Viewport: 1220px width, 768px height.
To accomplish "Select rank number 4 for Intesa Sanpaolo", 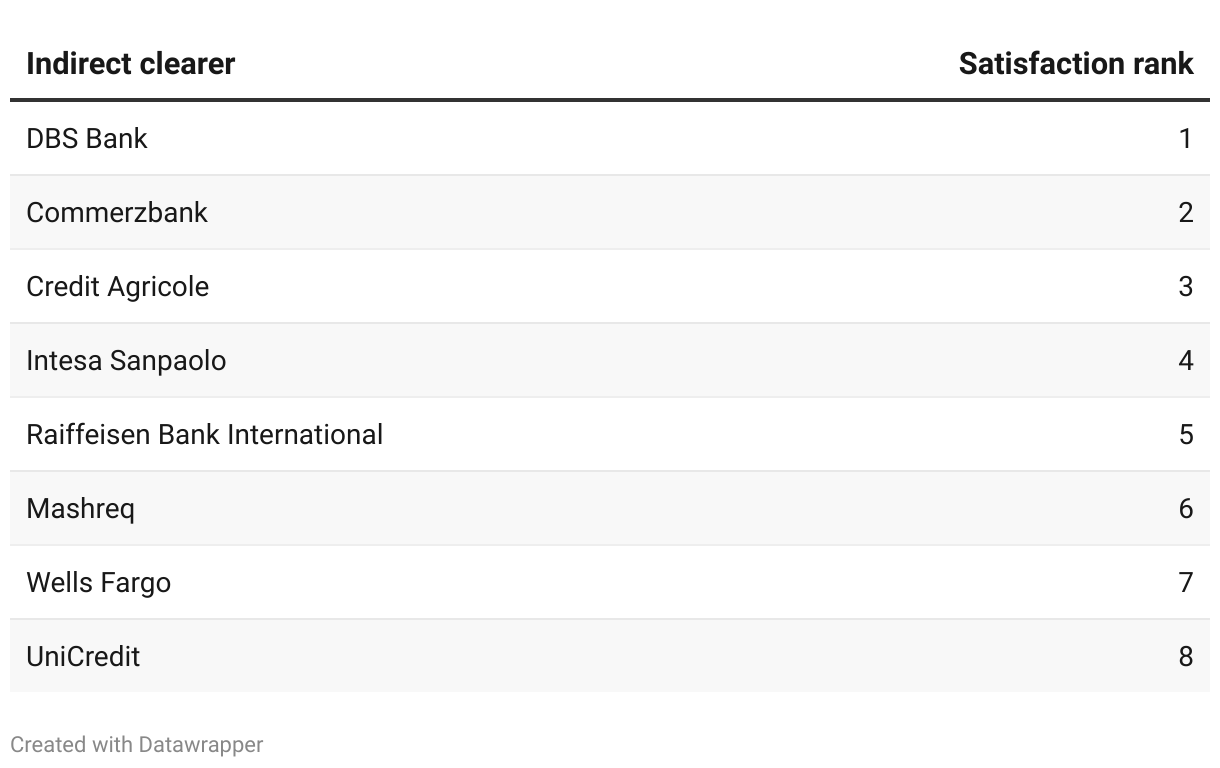I will (1185, 360).
